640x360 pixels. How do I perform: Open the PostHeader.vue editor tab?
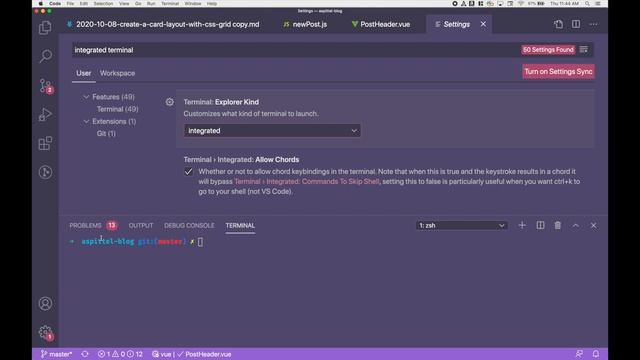point(381,24)
